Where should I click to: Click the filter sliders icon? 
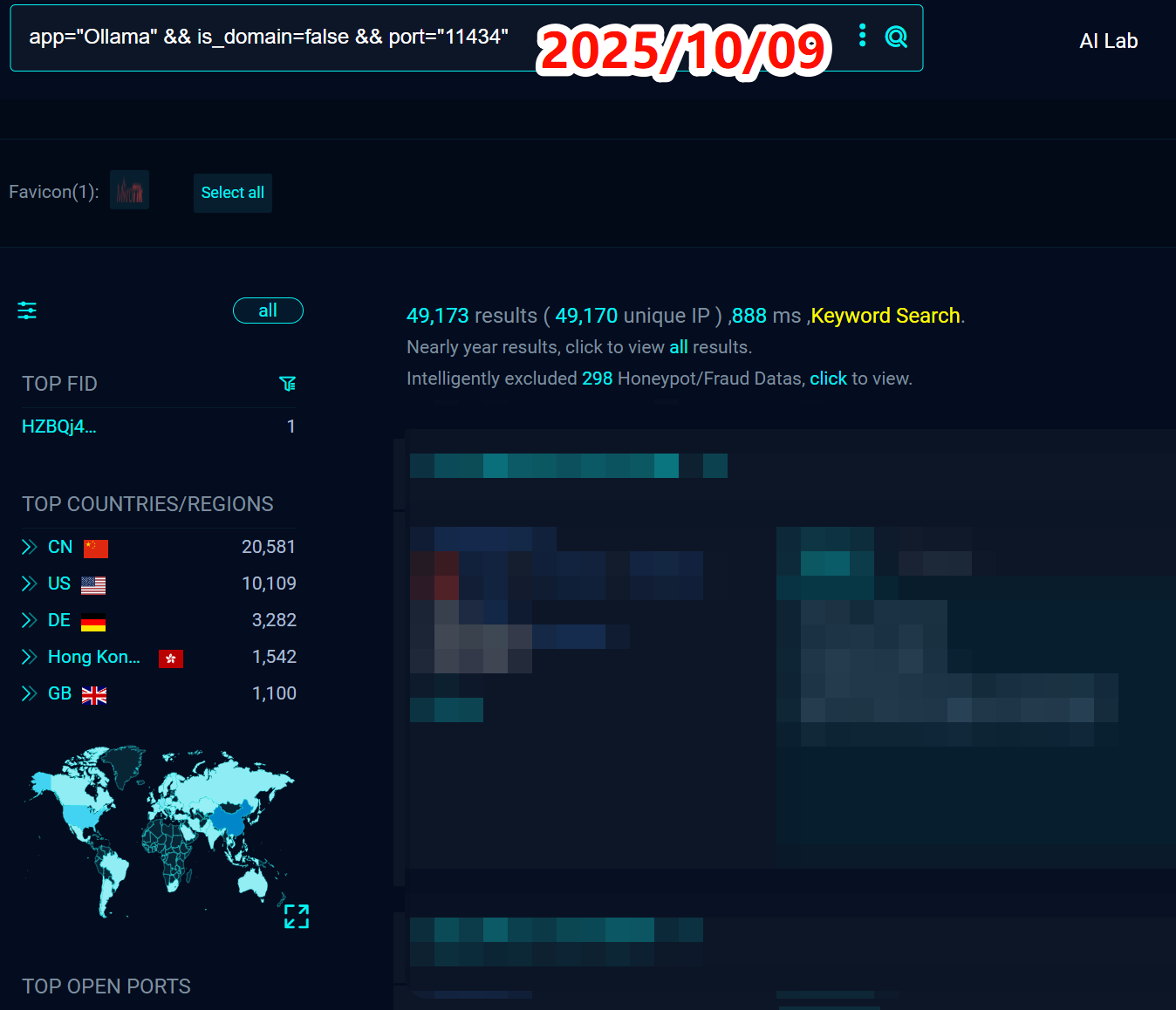[x=27, y=311]
